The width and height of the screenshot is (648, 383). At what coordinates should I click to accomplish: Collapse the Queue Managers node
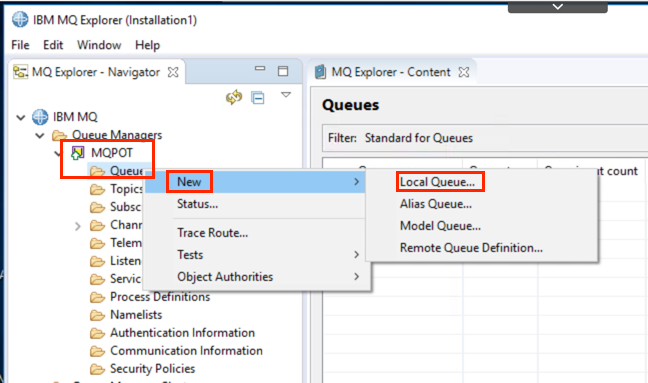coord(40,136)
